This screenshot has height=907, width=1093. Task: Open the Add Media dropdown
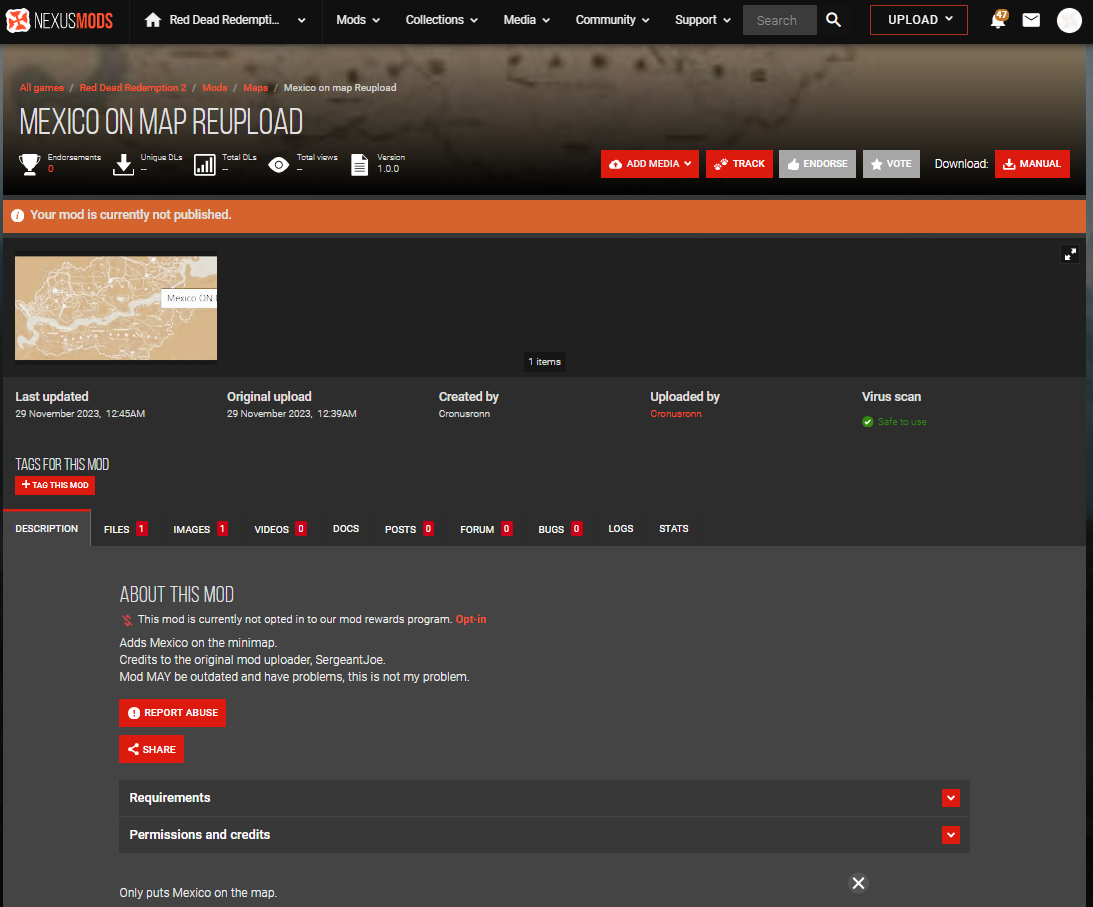point(650,164)
